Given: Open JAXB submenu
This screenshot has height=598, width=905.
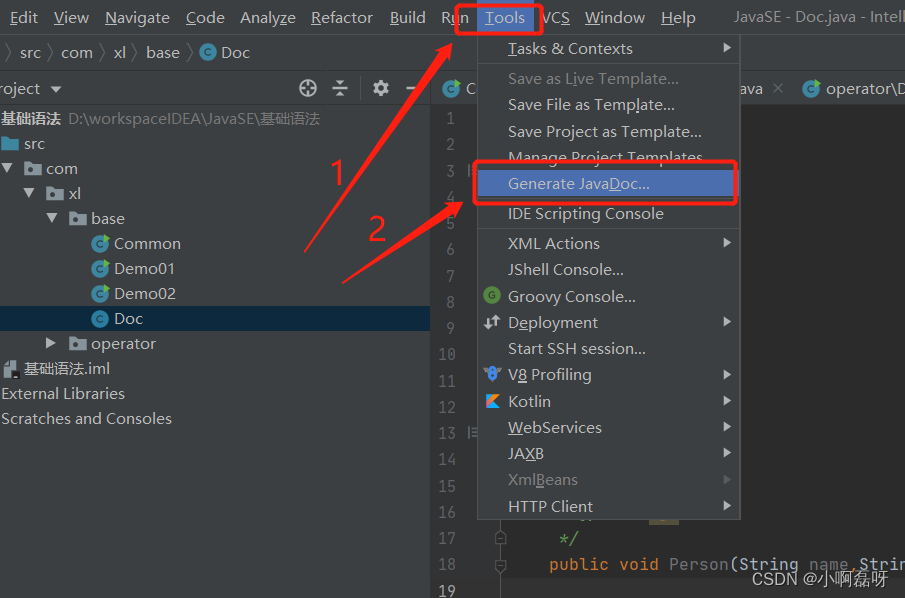Looking at the screenshot, I should point(608,454).
